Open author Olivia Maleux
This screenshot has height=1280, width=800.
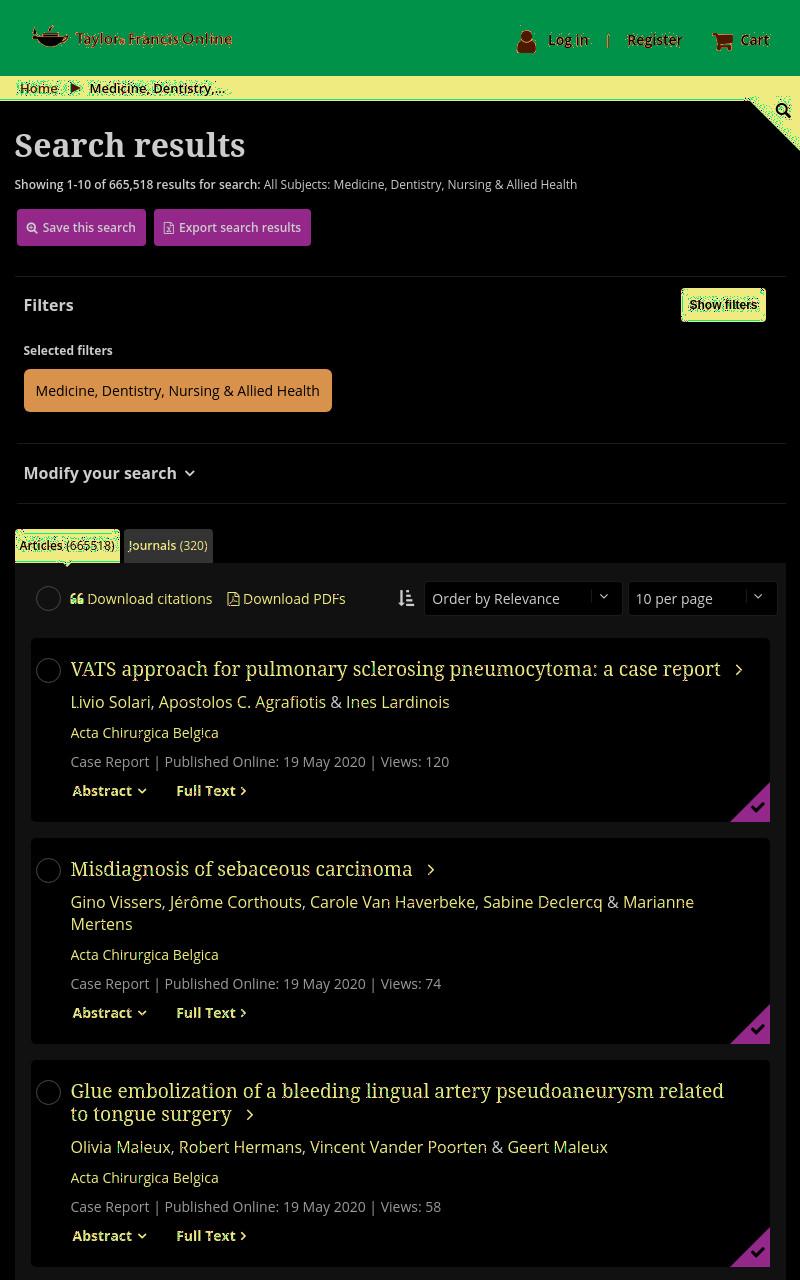click(120, 1147)
